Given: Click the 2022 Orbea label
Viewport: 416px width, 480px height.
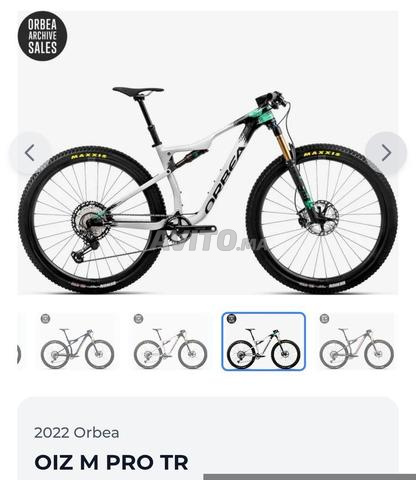Looking at the screenshot, I should click(x=77, y=433).
